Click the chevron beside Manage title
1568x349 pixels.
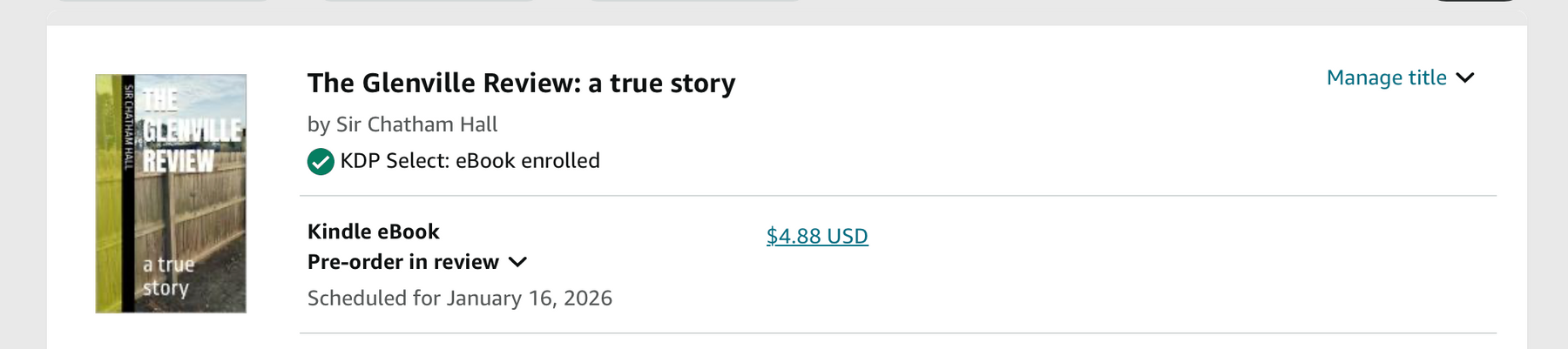coord(1465,78)
